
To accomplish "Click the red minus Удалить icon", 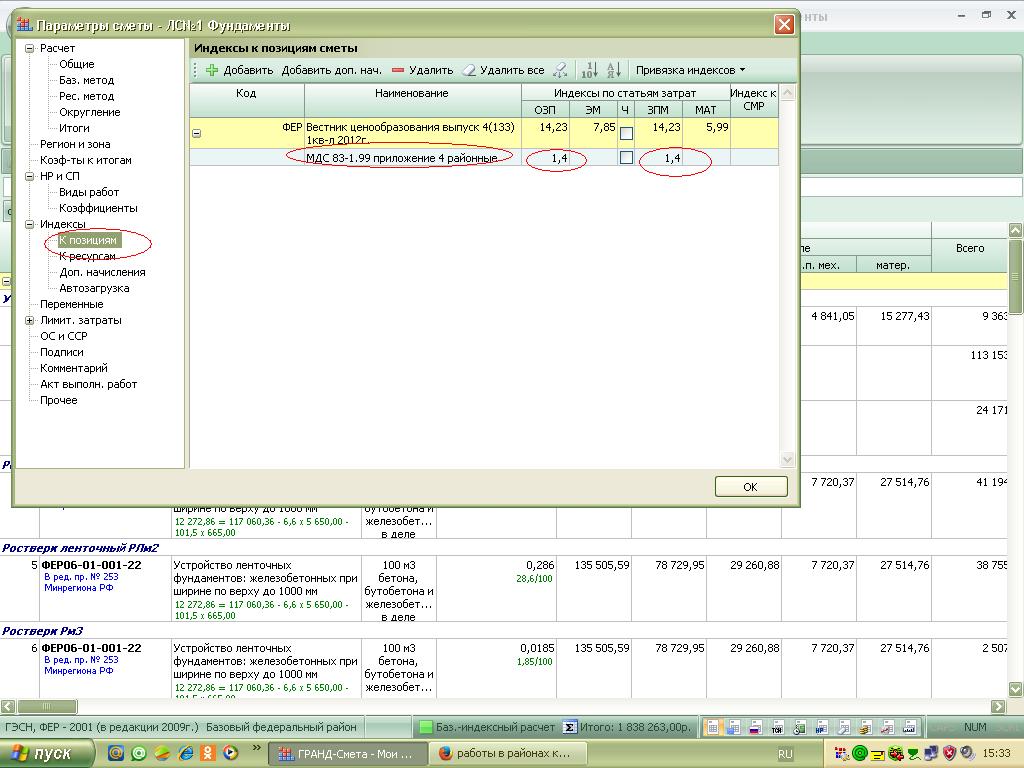I will (398, 70).
